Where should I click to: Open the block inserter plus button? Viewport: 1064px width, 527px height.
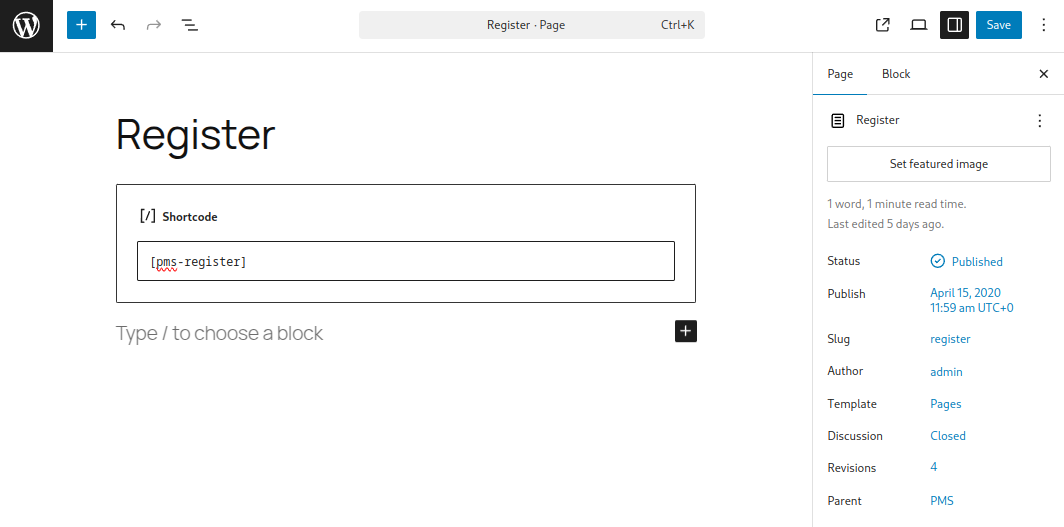coord(81,25)
